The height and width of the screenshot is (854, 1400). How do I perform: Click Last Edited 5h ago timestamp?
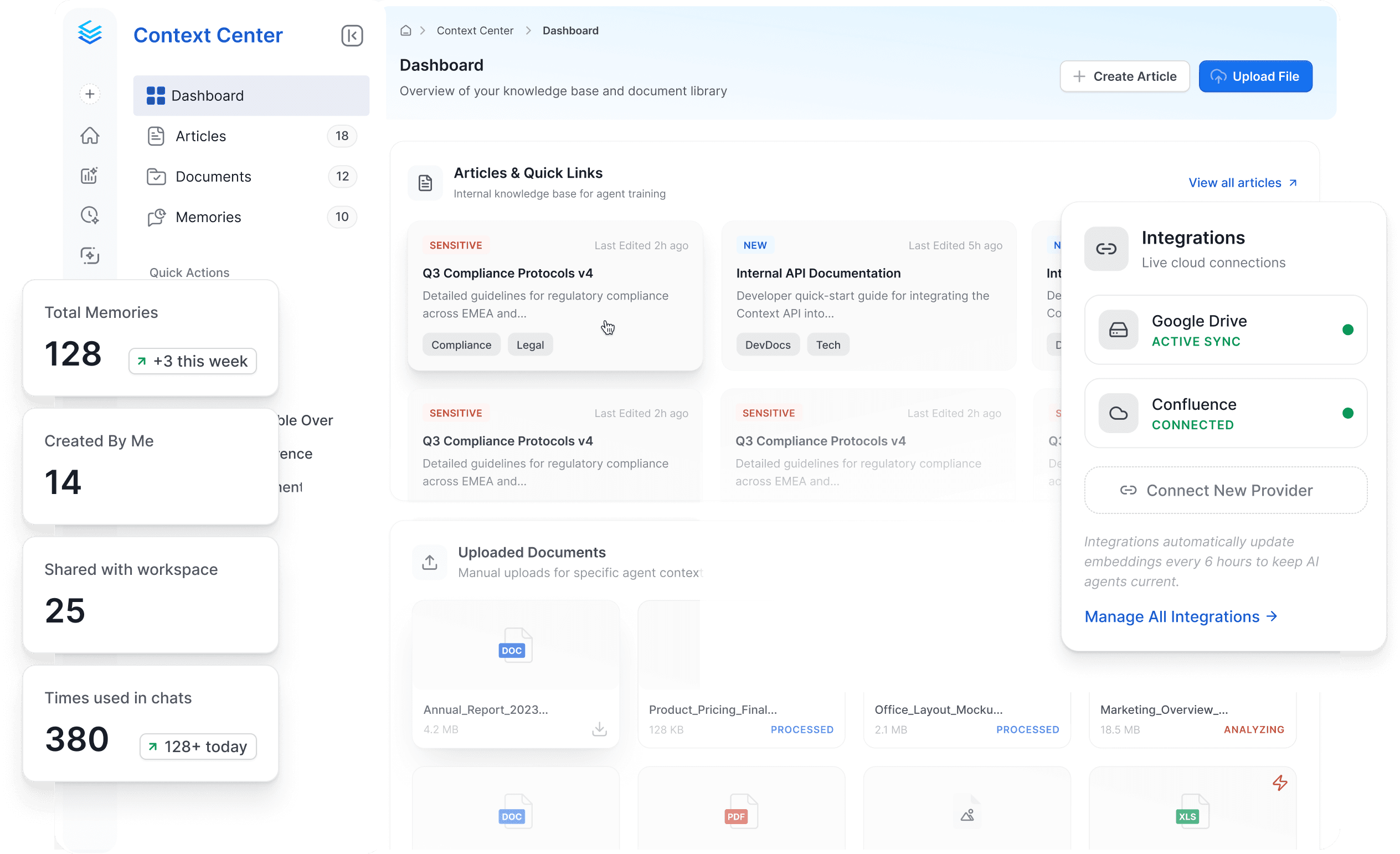(955, 245)
